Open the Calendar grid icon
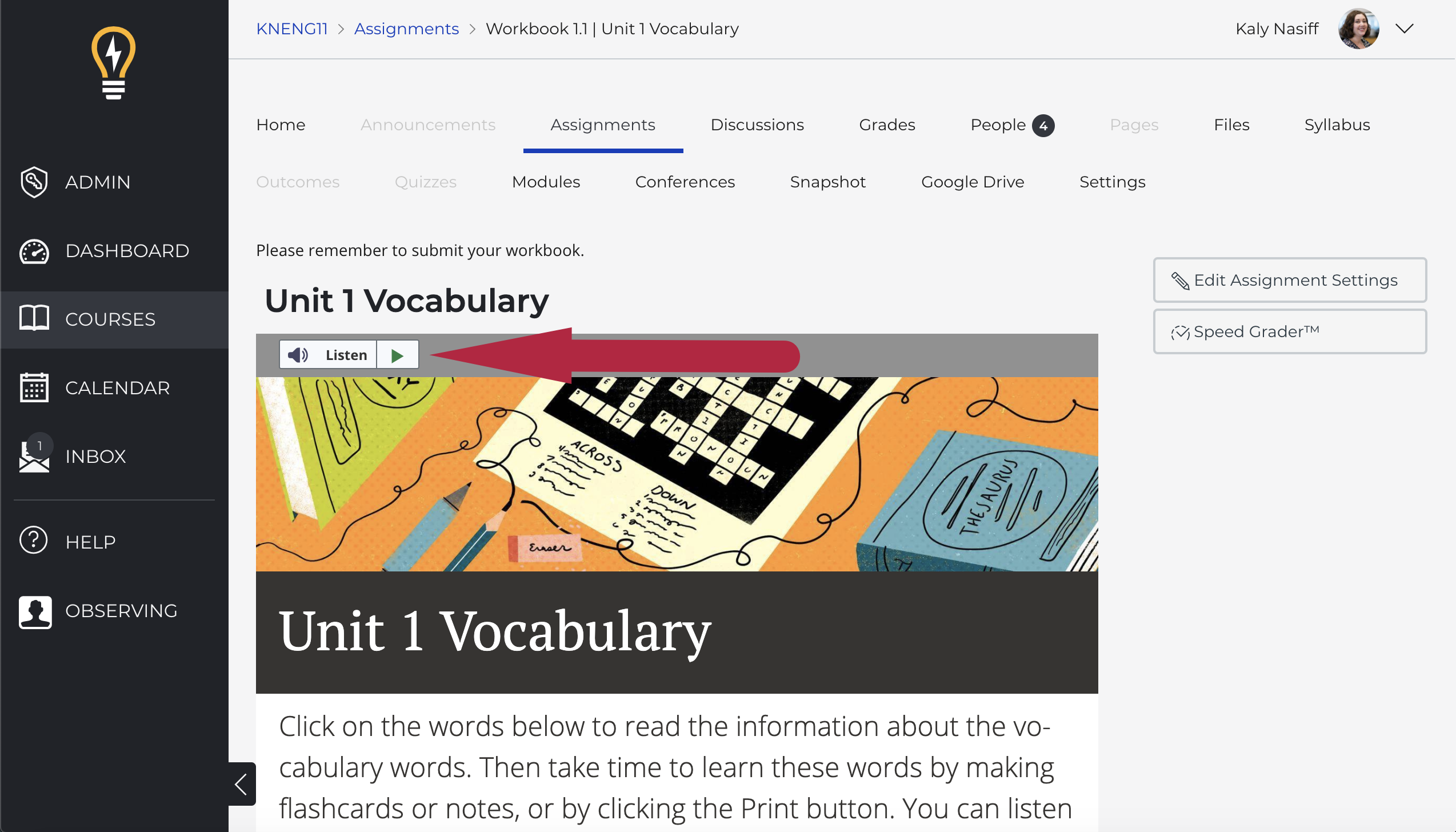The height and width of the screenshot is (832, 1456). (34, 387)
